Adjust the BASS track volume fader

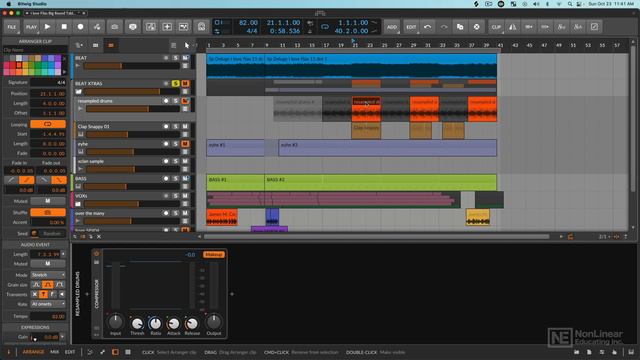coord(131,187)
